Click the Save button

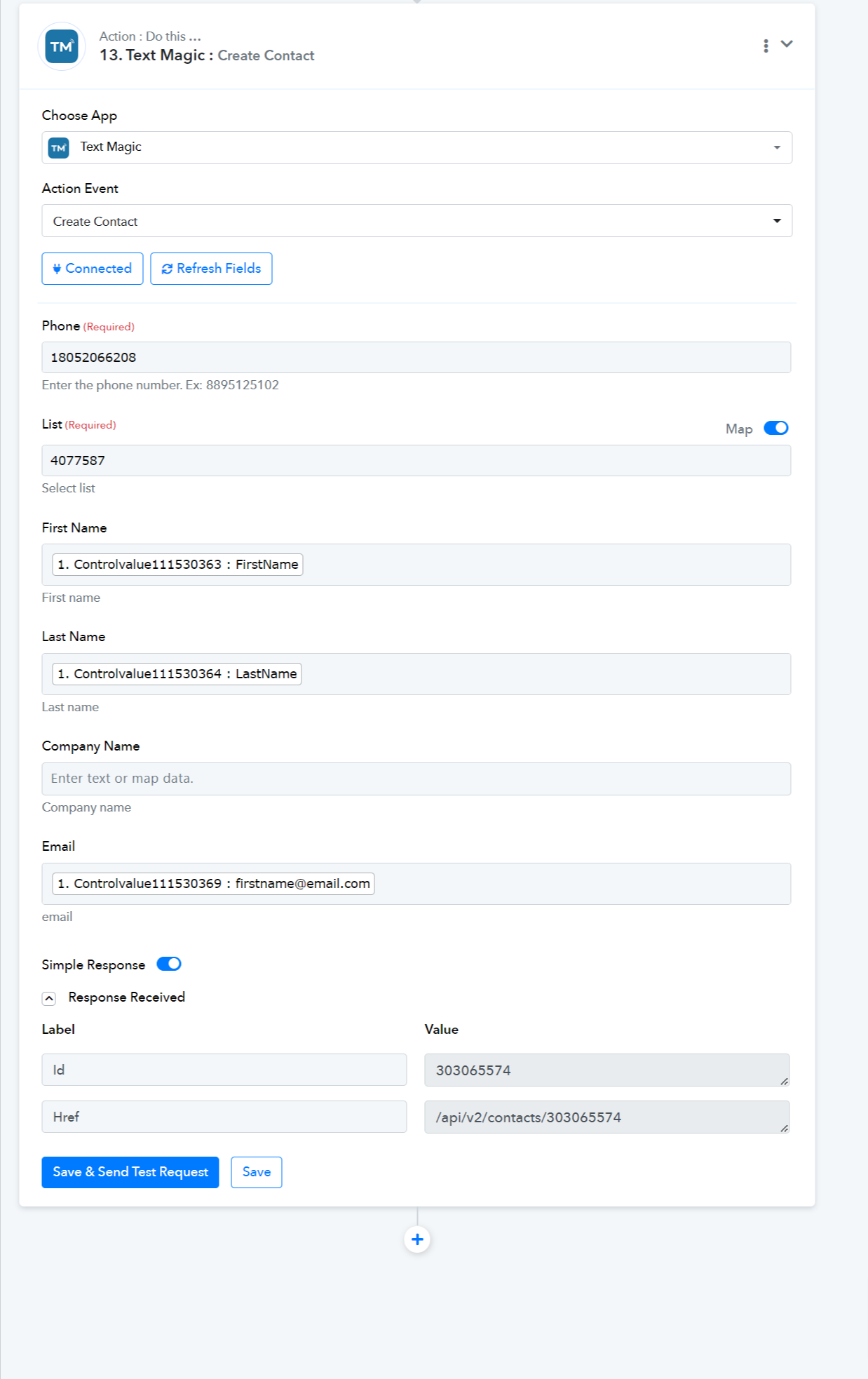pos(256,1172)
